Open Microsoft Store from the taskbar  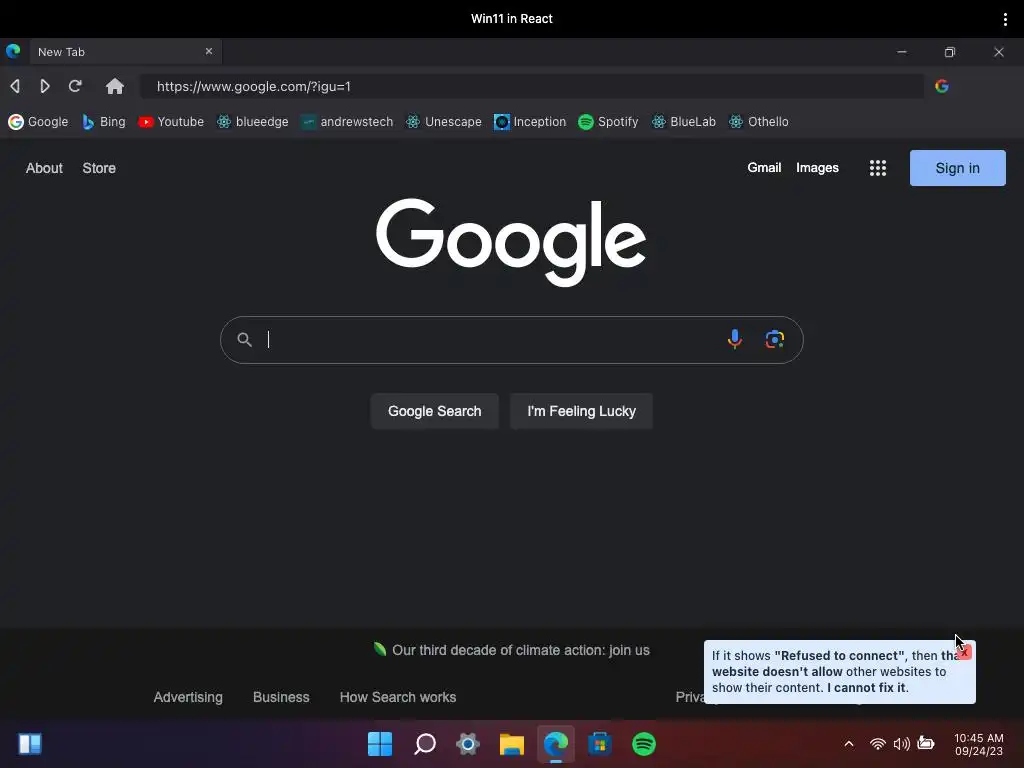[600, 744]
